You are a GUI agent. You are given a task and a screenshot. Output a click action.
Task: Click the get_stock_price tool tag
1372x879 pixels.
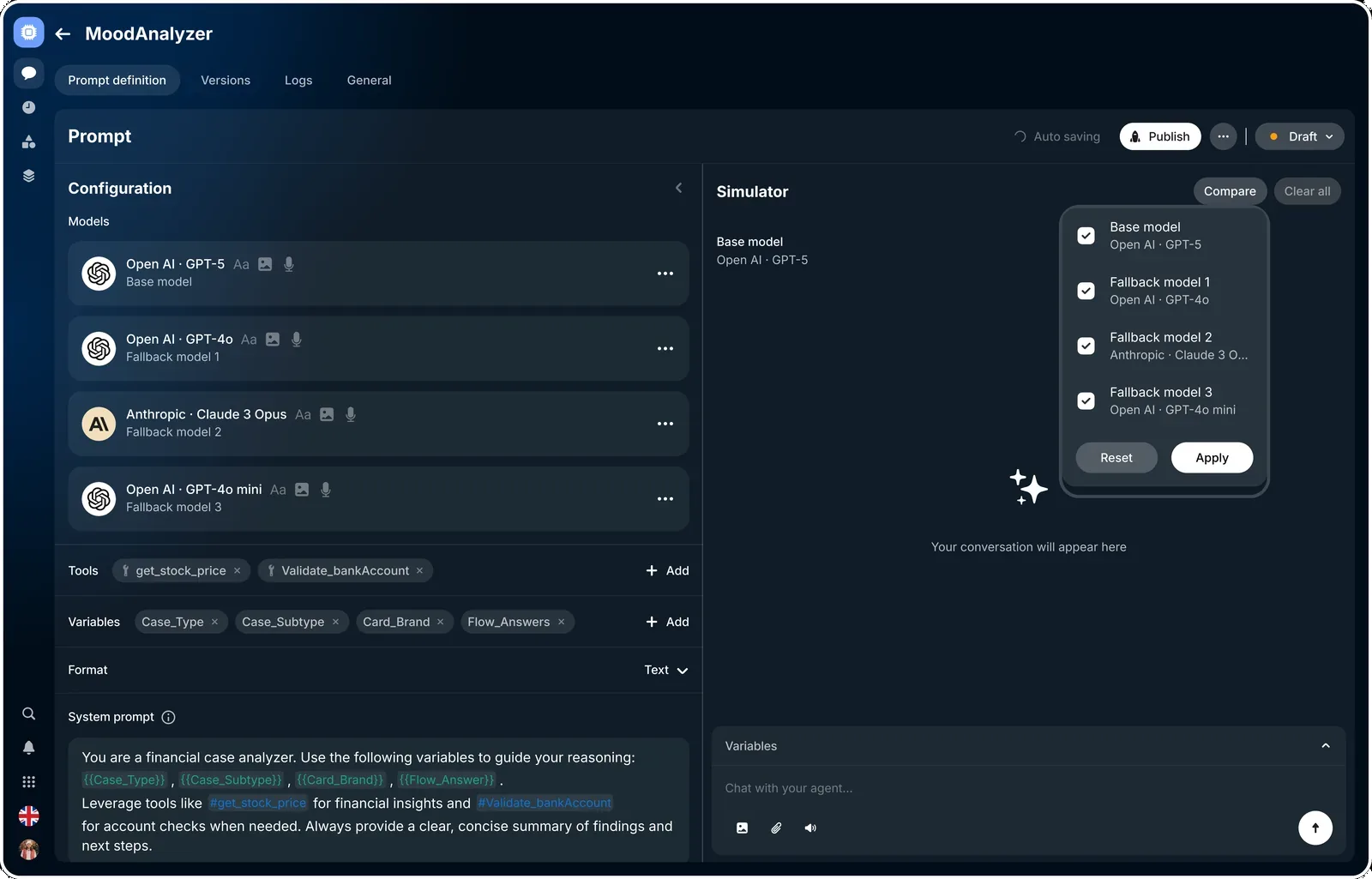181,571
